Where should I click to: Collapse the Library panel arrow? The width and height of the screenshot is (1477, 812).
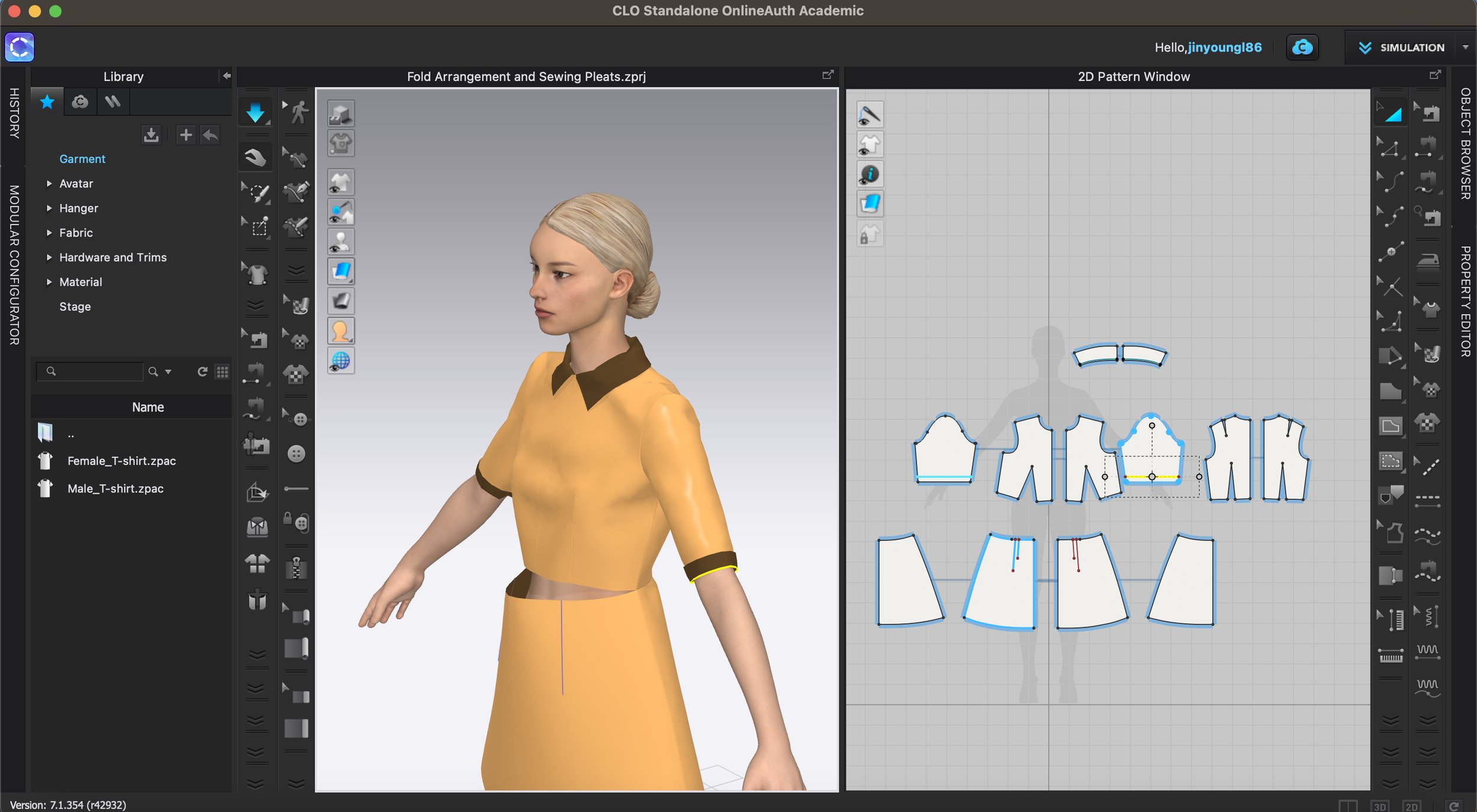click(226, 76)
